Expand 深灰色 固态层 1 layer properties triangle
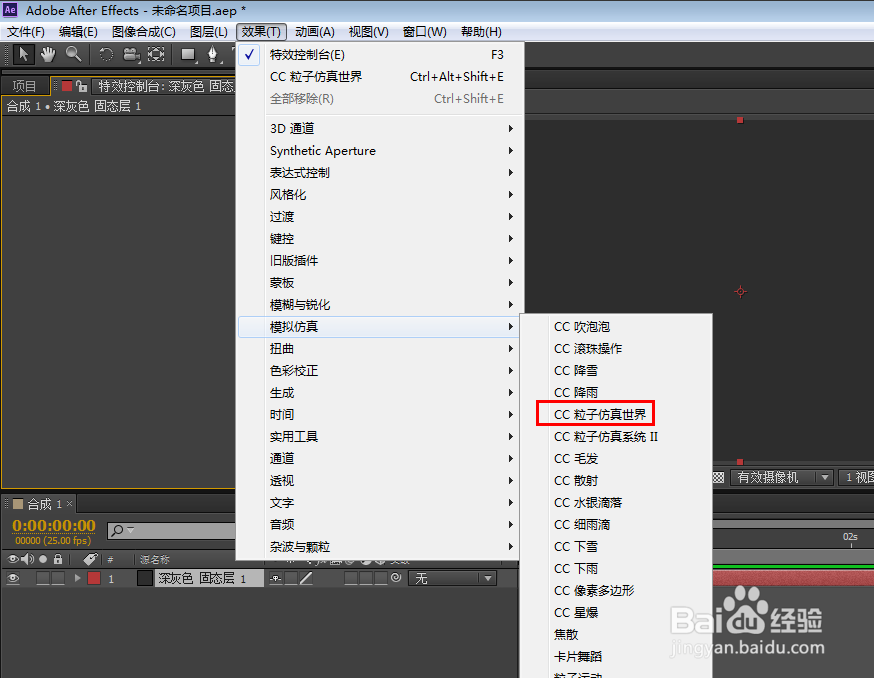Viewport: 874px width, 678px height. (x=77, y=578)
